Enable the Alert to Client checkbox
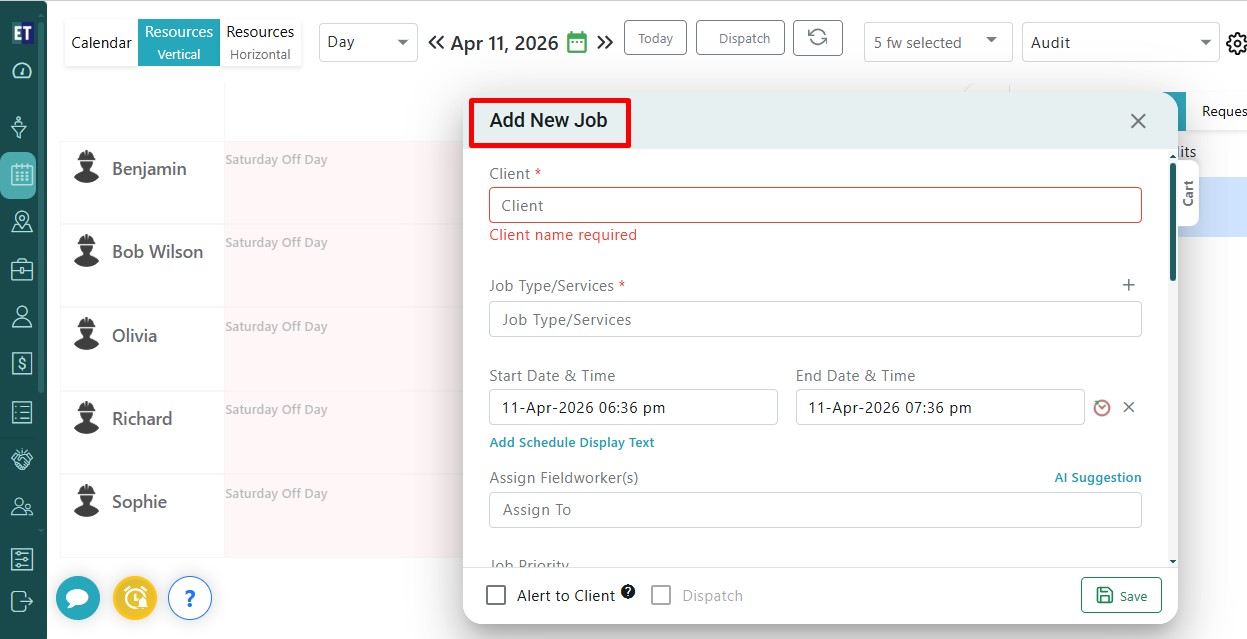 tap(496, 595)
